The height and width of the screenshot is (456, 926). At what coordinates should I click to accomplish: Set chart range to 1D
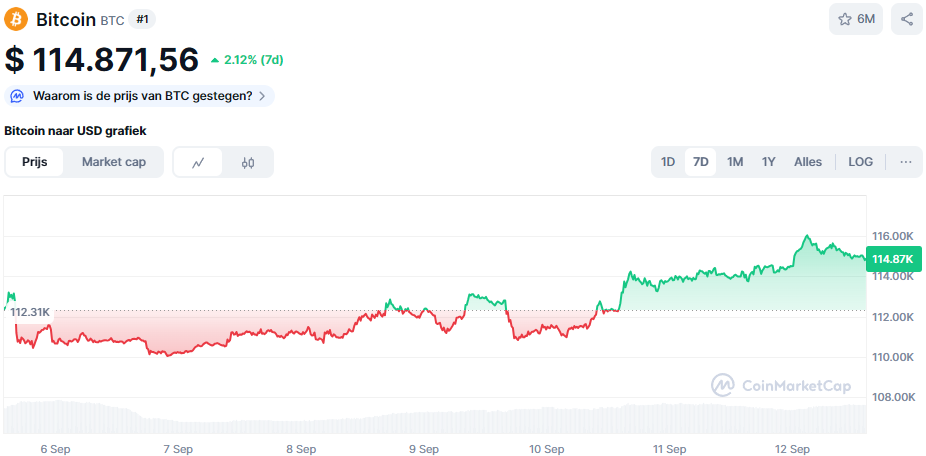pyautogui.click(x=668, y=162)
